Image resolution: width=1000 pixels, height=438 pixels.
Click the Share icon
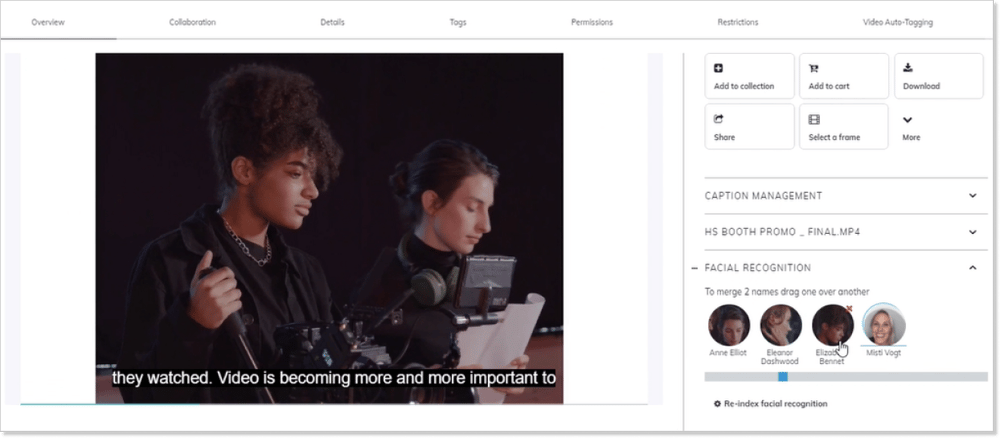(x=718, y=119)
